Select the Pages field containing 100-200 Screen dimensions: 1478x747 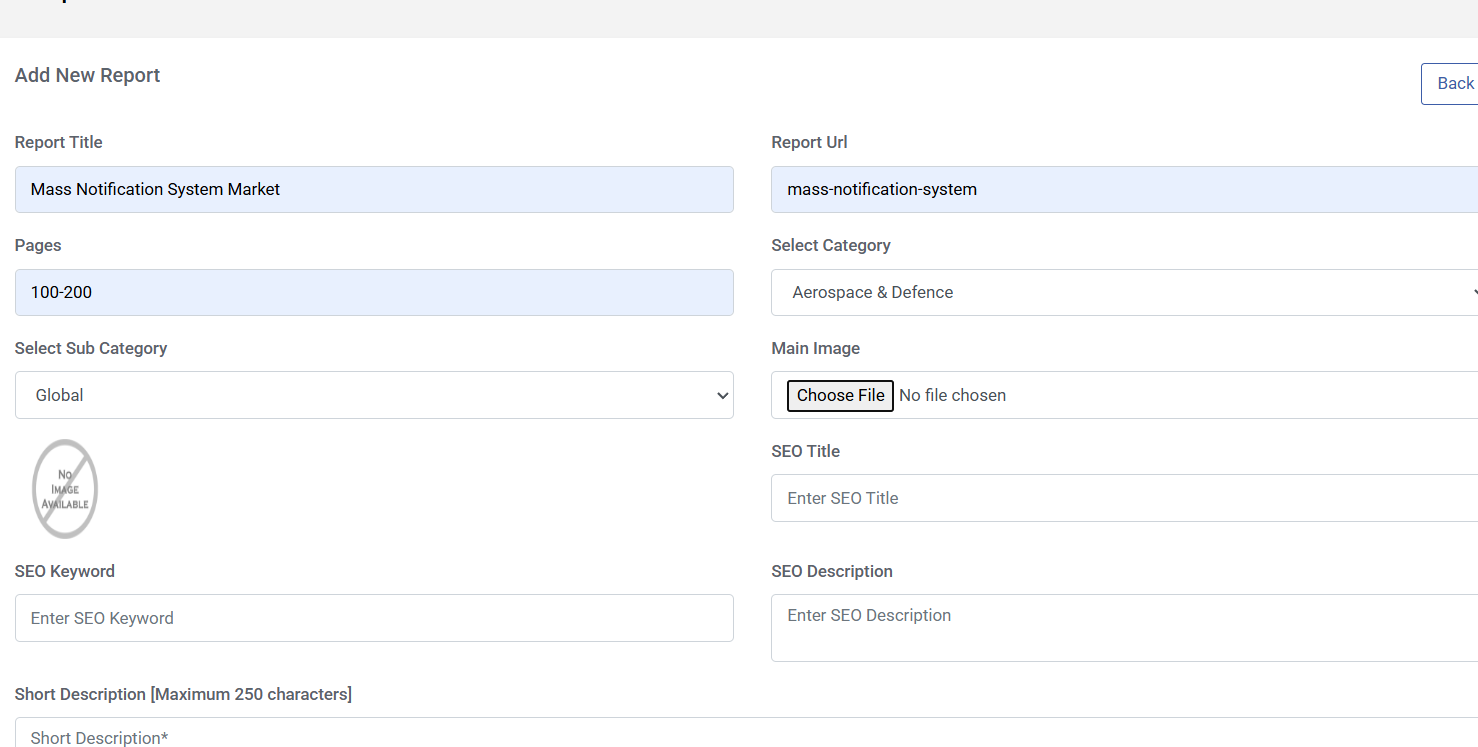pos(374,293)
